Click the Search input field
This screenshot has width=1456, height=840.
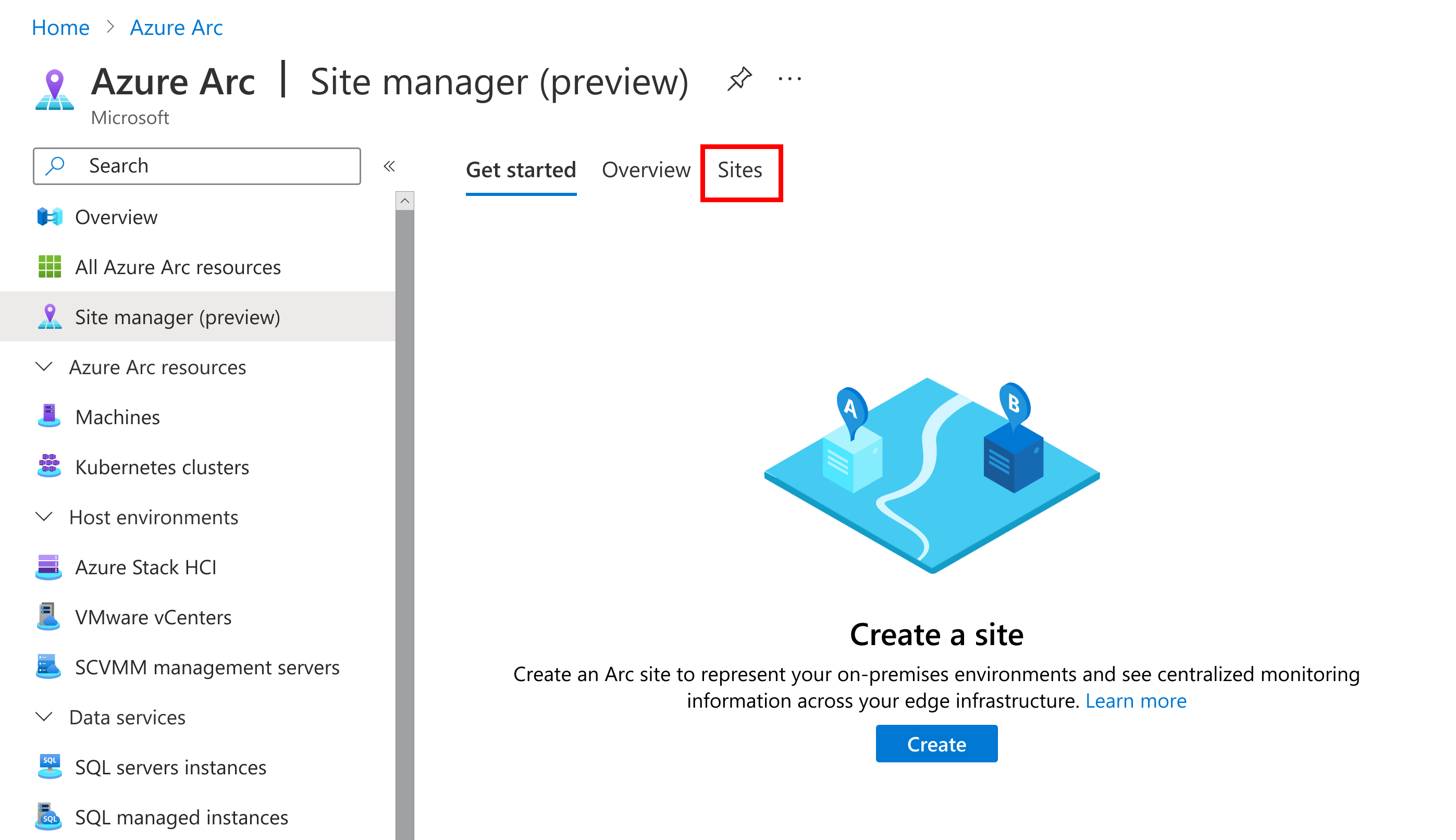[198, 164]
